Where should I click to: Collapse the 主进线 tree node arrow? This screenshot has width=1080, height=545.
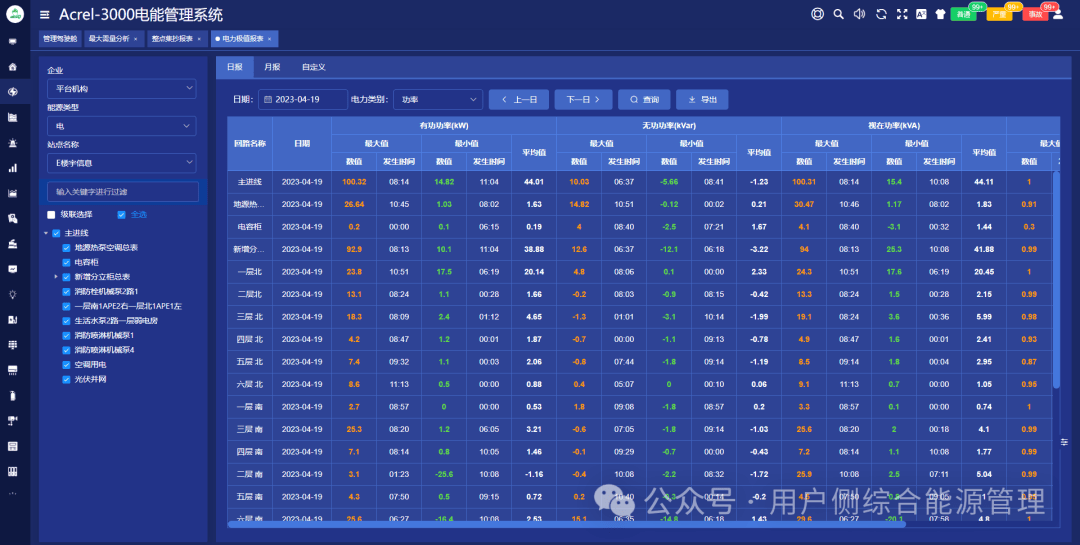(46, 233)
